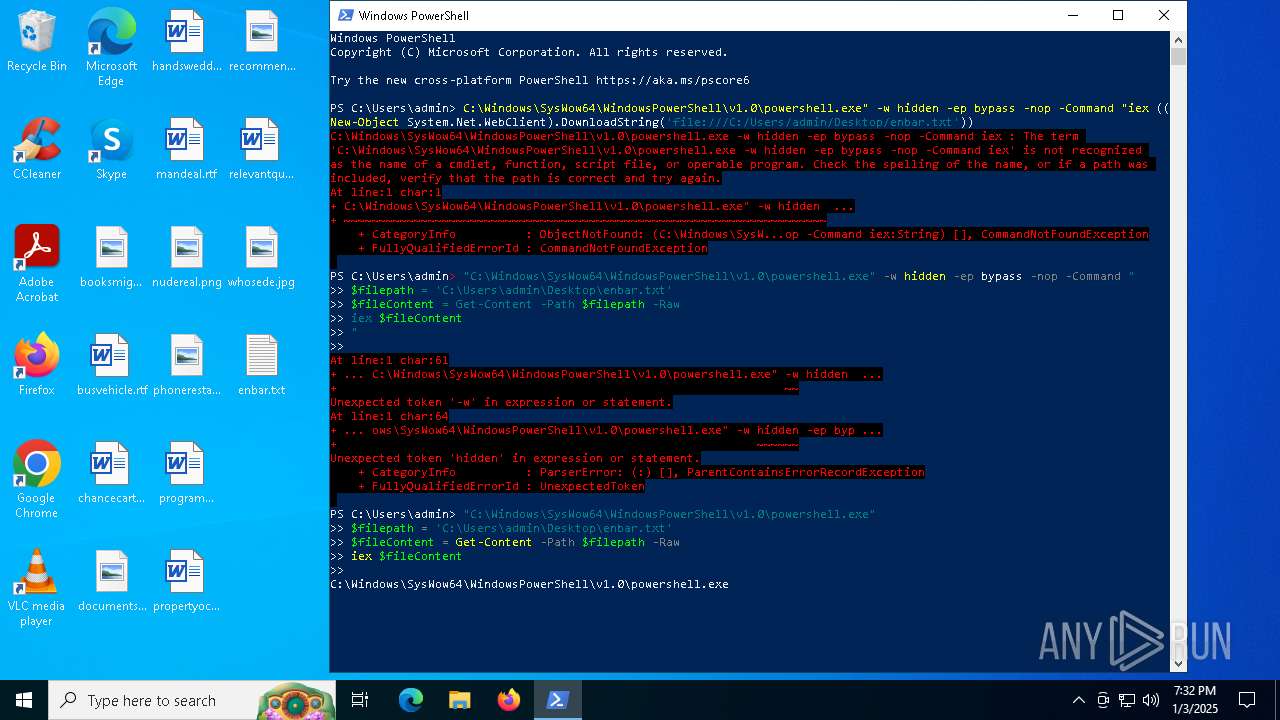Click "Unexpected token 'hidden'" error line
Viewport: 1280px width, 720px height.
coord(515,458)
